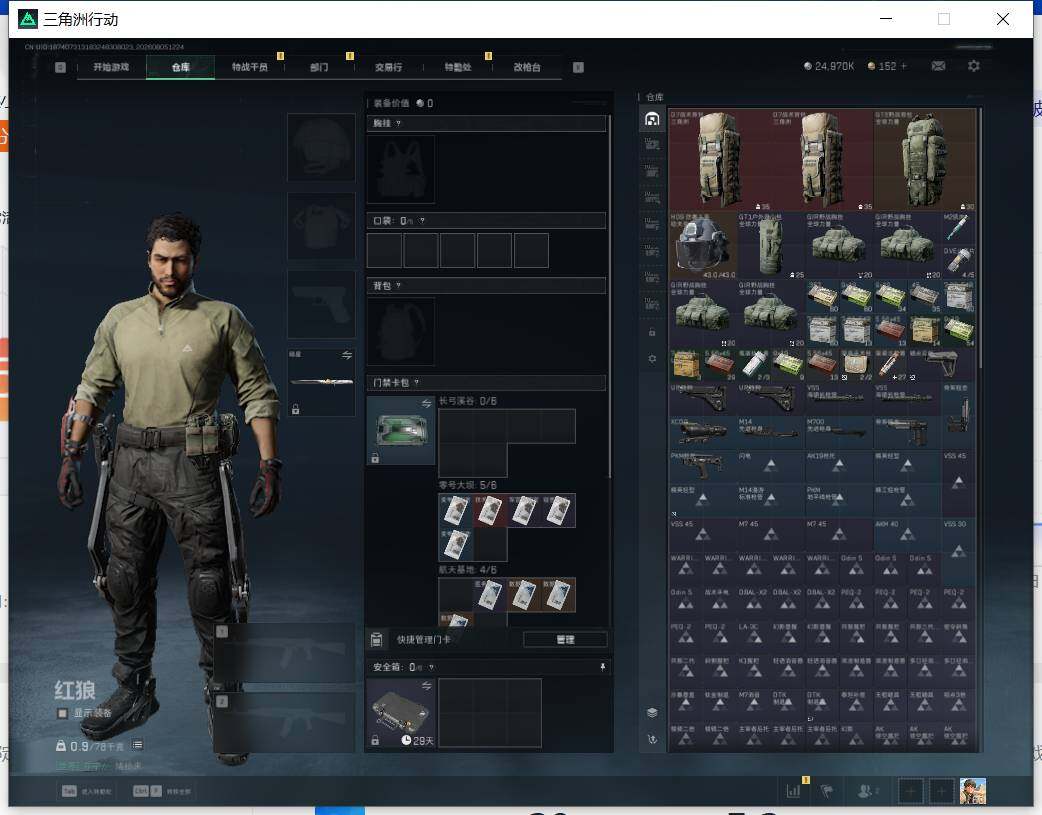The image size is (1042, 815).
Task: Click the auto-sort icon at warehouse sidebar bottom
Action: tap(652, 739)
